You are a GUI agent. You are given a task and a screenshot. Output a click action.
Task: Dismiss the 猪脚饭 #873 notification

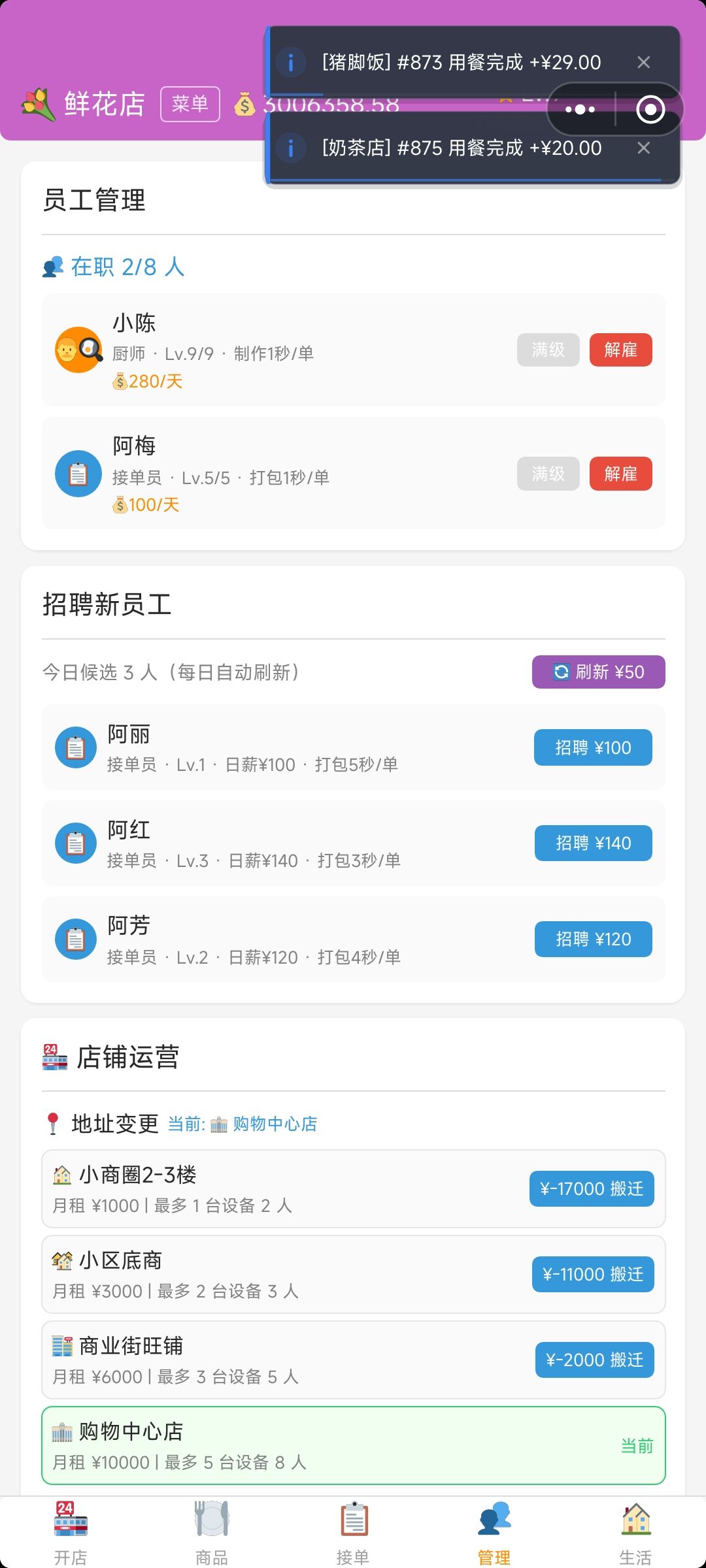pos(643,63)
